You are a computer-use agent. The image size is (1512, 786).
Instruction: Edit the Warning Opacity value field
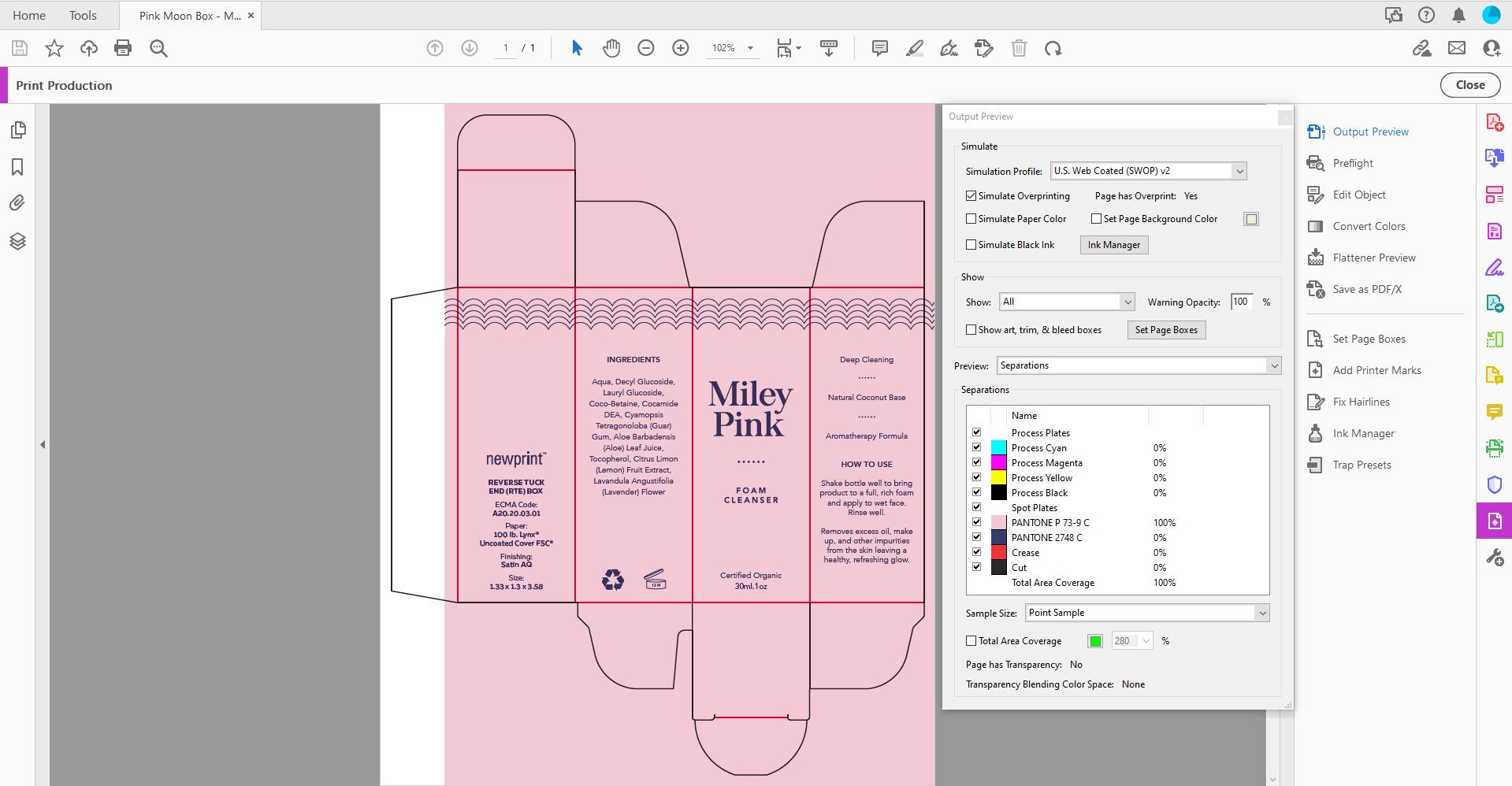(x=1240, y=302)
